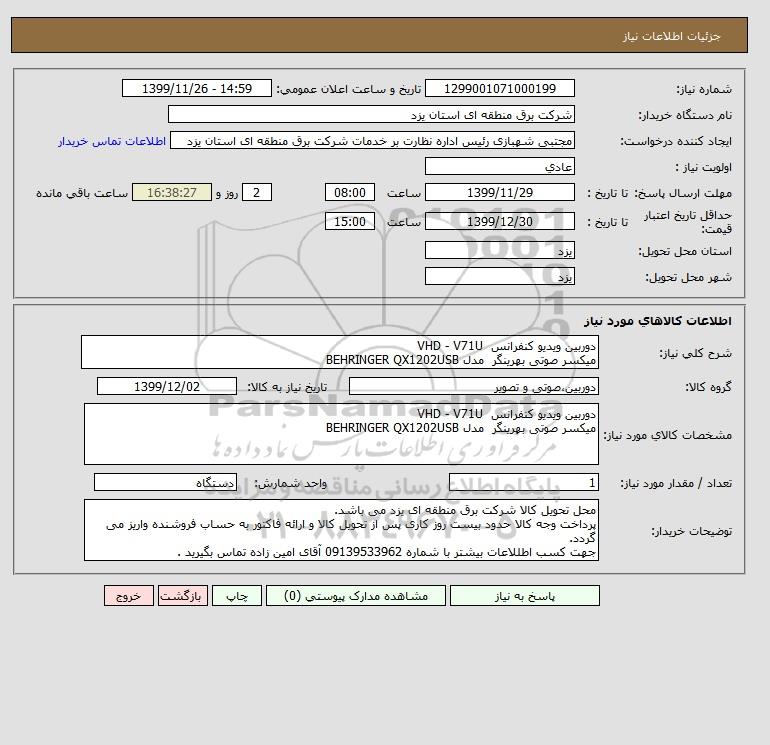Screen dimensions: 770x745
Task: Click the مهلت ارسال پاسخ label
Action: [683, 193]
